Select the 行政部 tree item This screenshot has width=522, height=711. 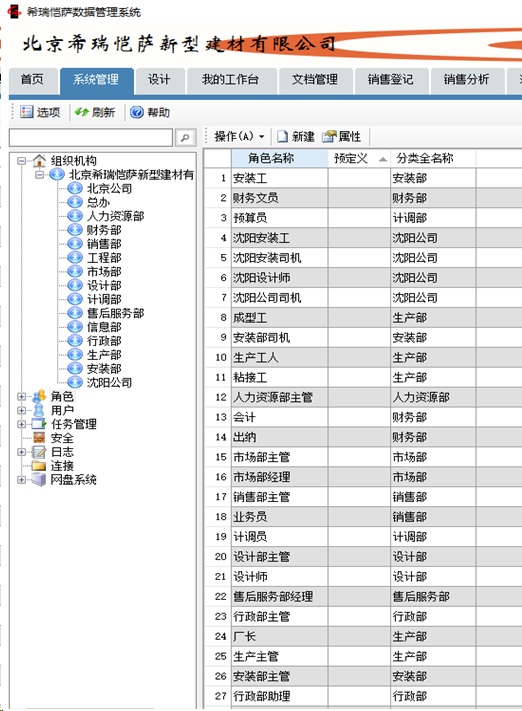pyautogui.click(x=104, y=341)
